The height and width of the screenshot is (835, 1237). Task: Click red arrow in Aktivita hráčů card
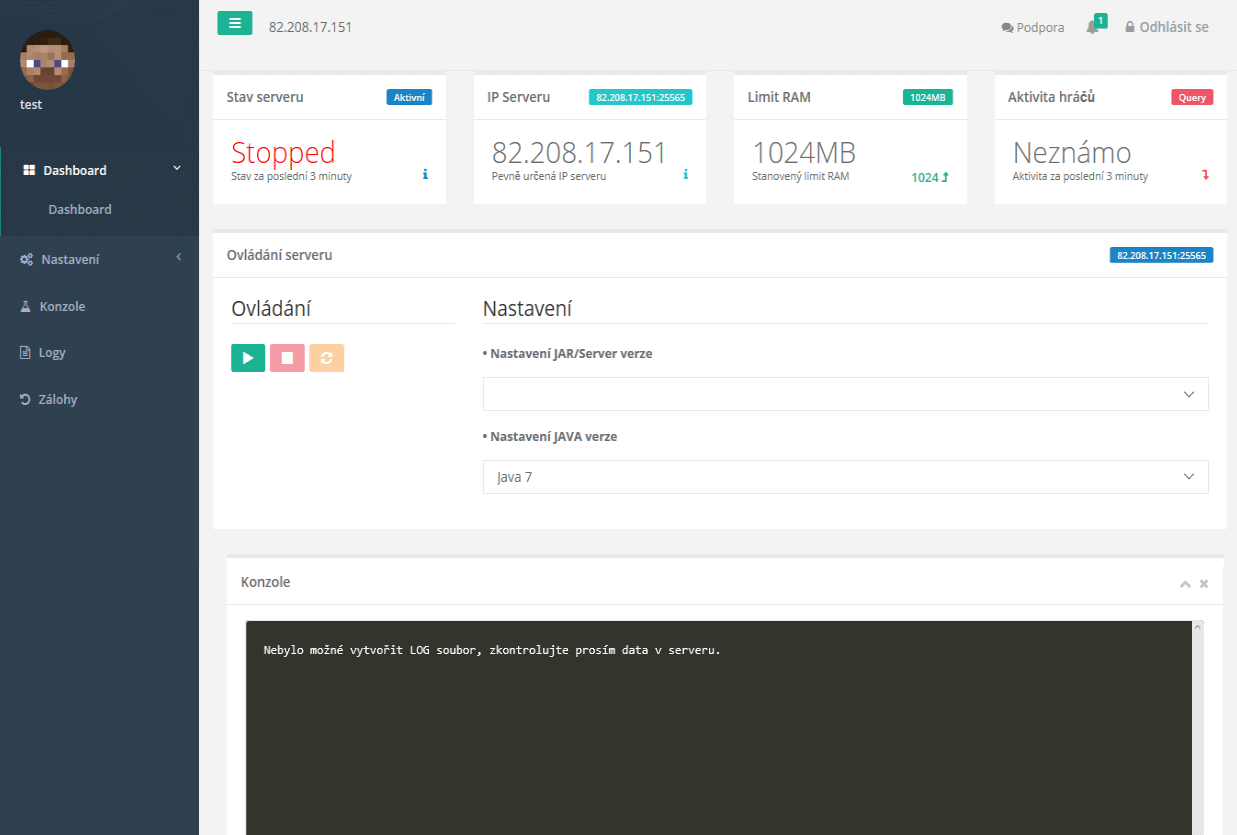coord(1205,176)
